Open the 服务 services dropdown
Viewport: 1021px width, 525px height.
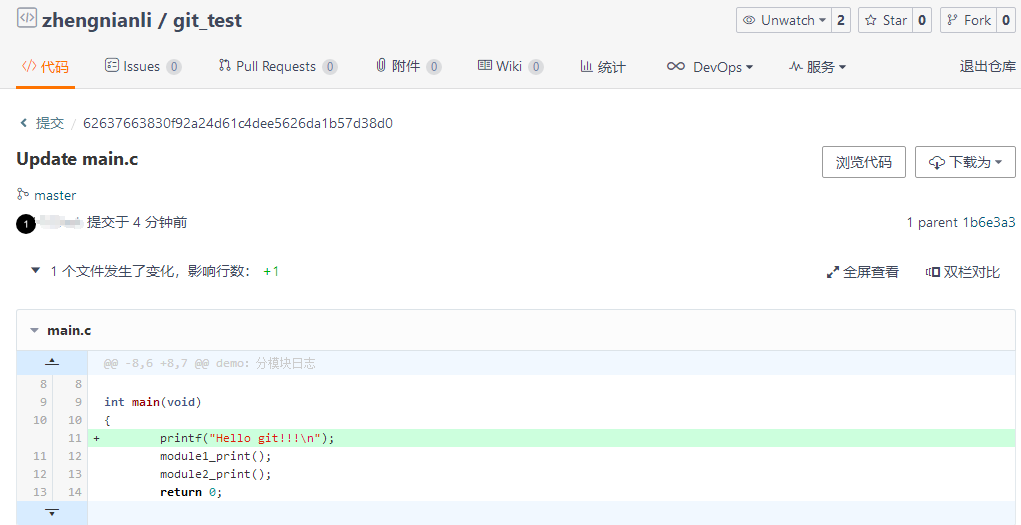click(817, 67)
